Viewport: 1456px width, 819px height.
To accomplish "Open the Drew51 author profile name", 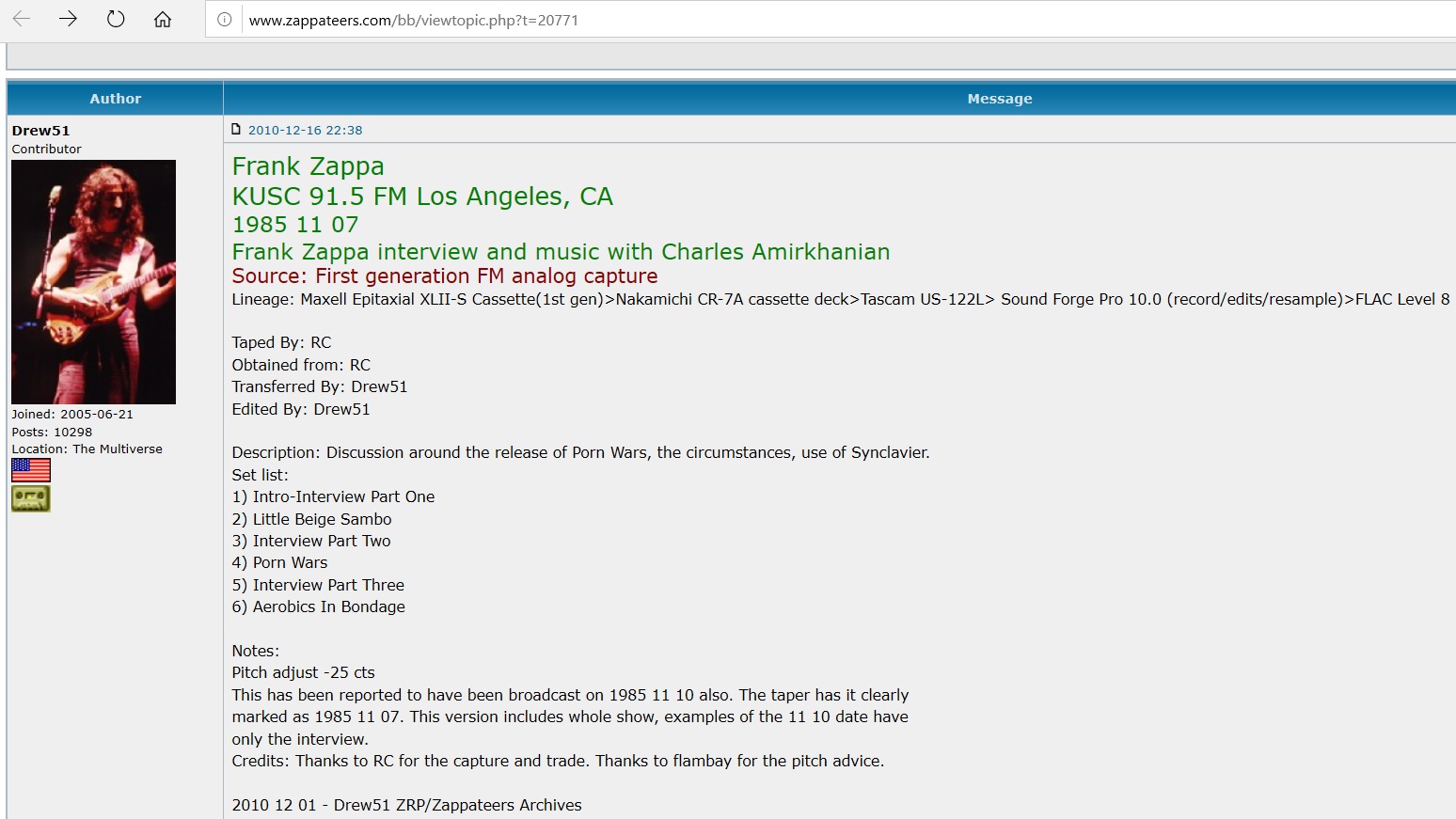I will (x=40, y=131).
